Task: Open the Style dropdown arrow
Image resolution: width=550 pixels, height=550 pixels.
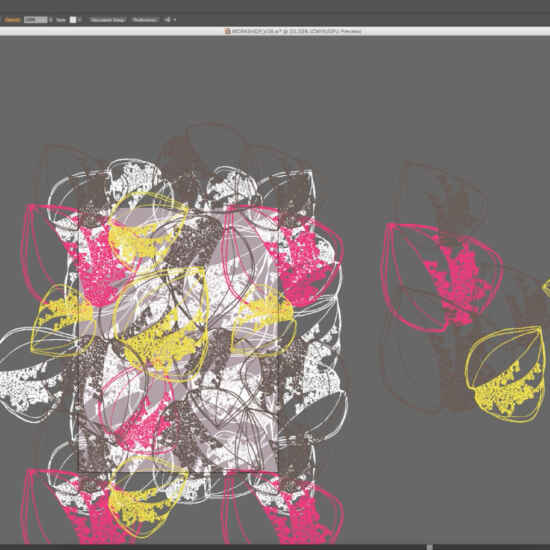Action: point(80,20)
